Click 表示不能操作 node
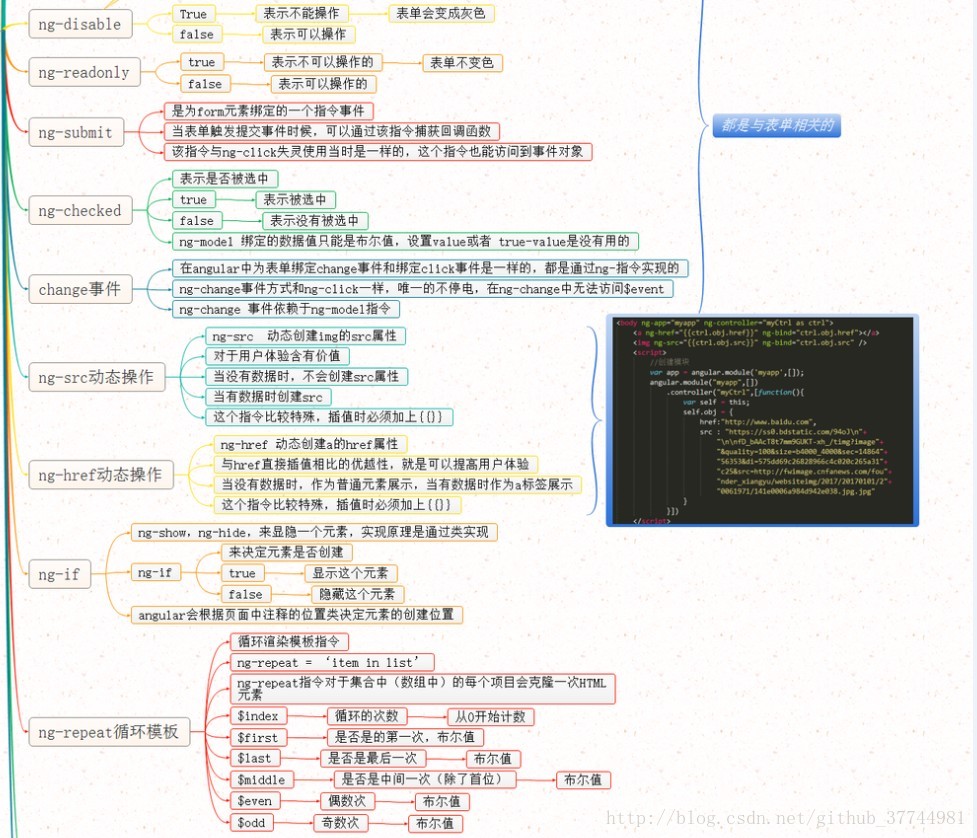977x838 pixels. click(302, 13)
